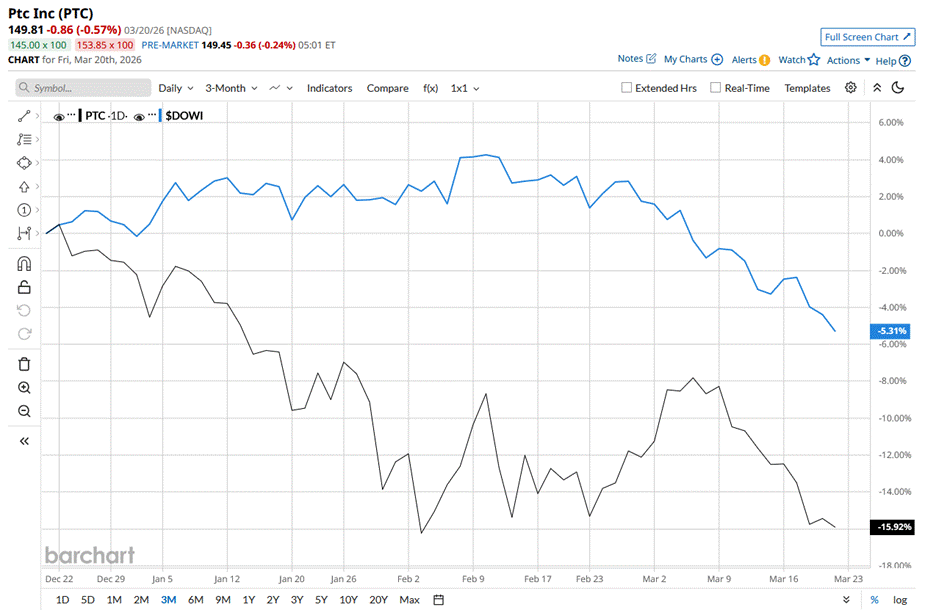Switch to dark mode moon icon
Image resolution: width=936 pixels, height=610 pixels.
898,88
